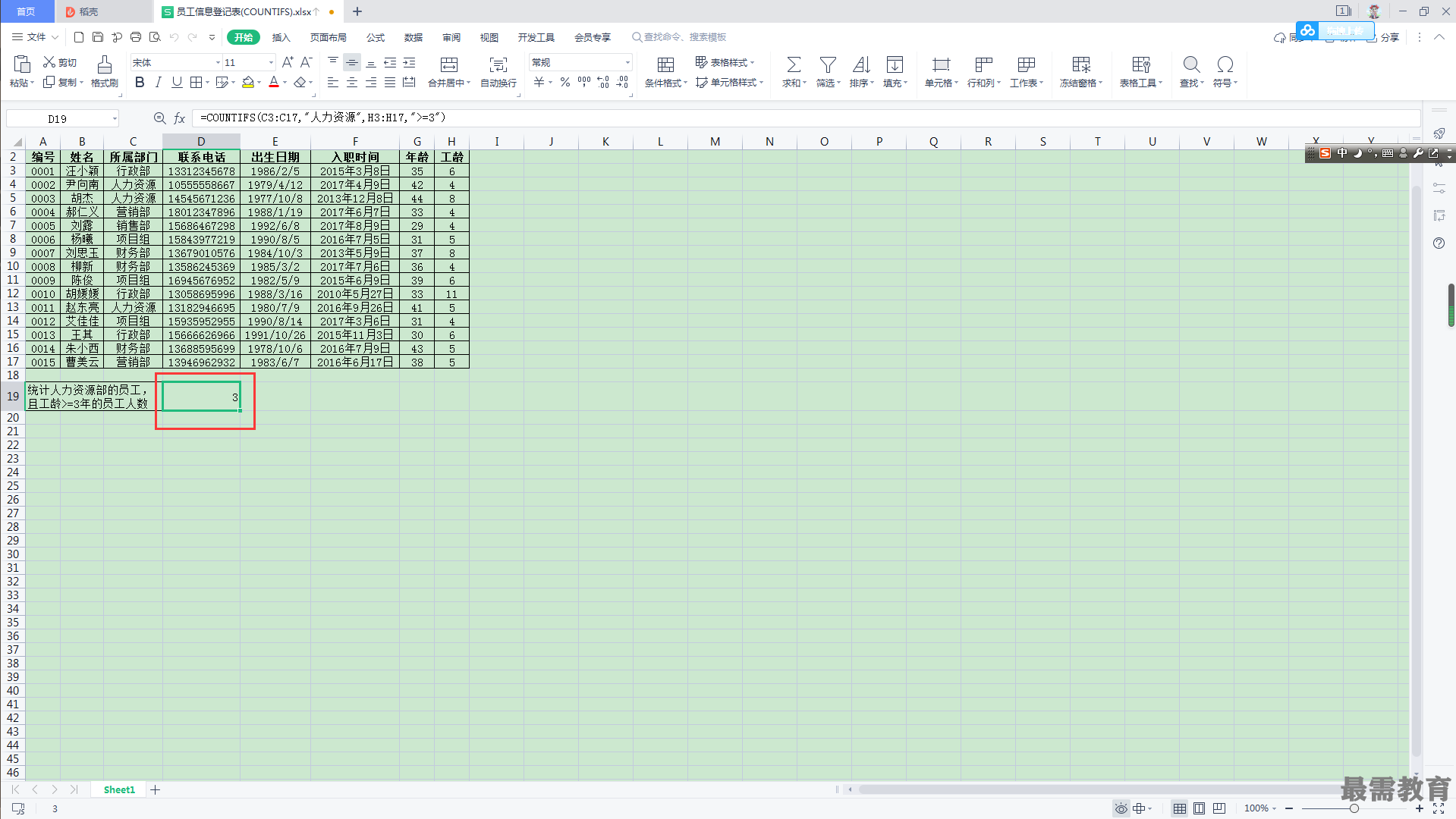Click the Merge and Center (合并居中) icon

(449, 64)
